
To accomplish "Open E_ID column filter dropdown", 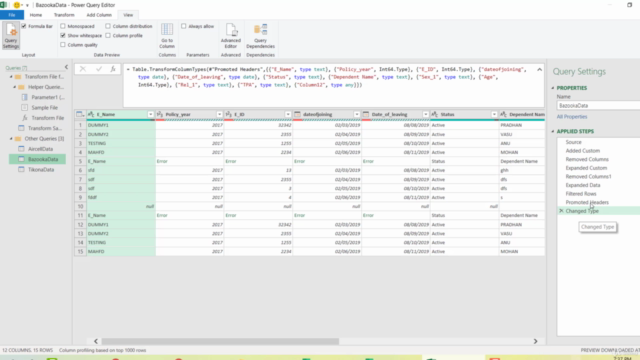I will point(288,114).
